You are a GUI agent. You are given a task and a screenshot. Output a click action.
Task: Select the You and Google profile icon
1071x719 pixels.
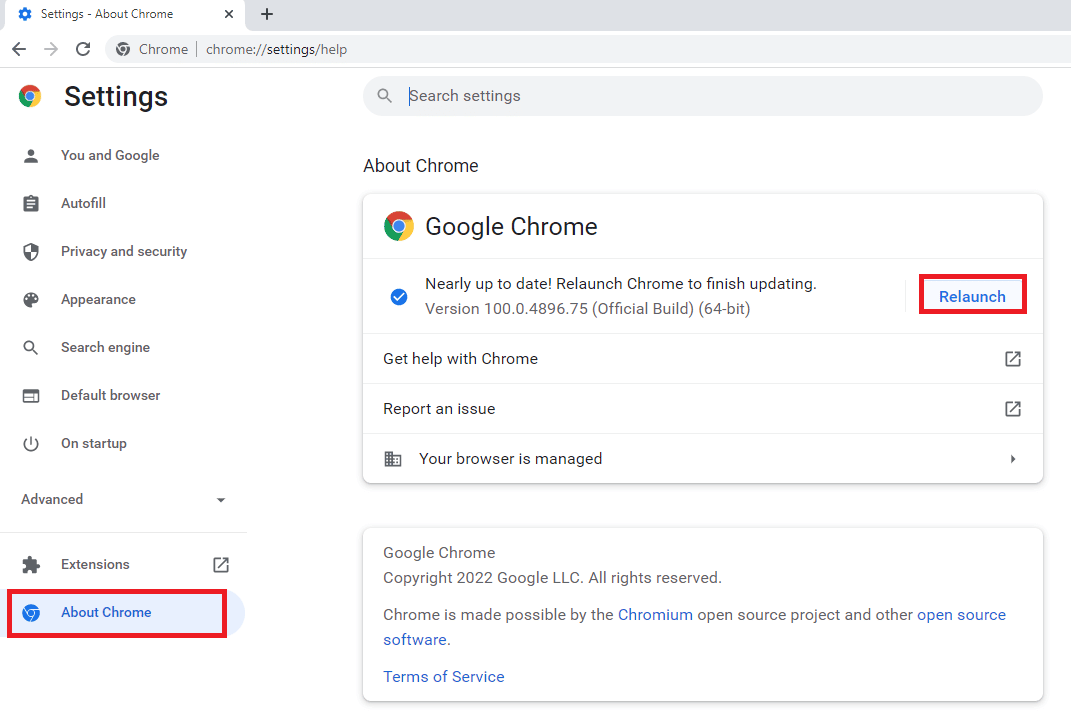pos(31,155)
